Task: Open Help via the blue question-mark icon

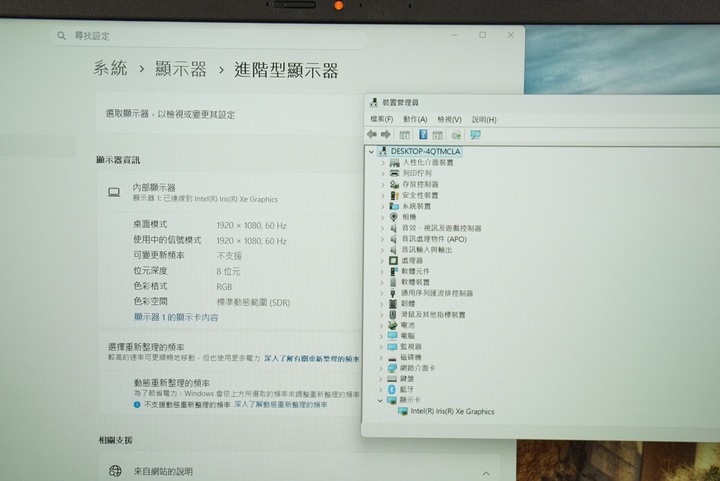Action: [x=423, y=134]
